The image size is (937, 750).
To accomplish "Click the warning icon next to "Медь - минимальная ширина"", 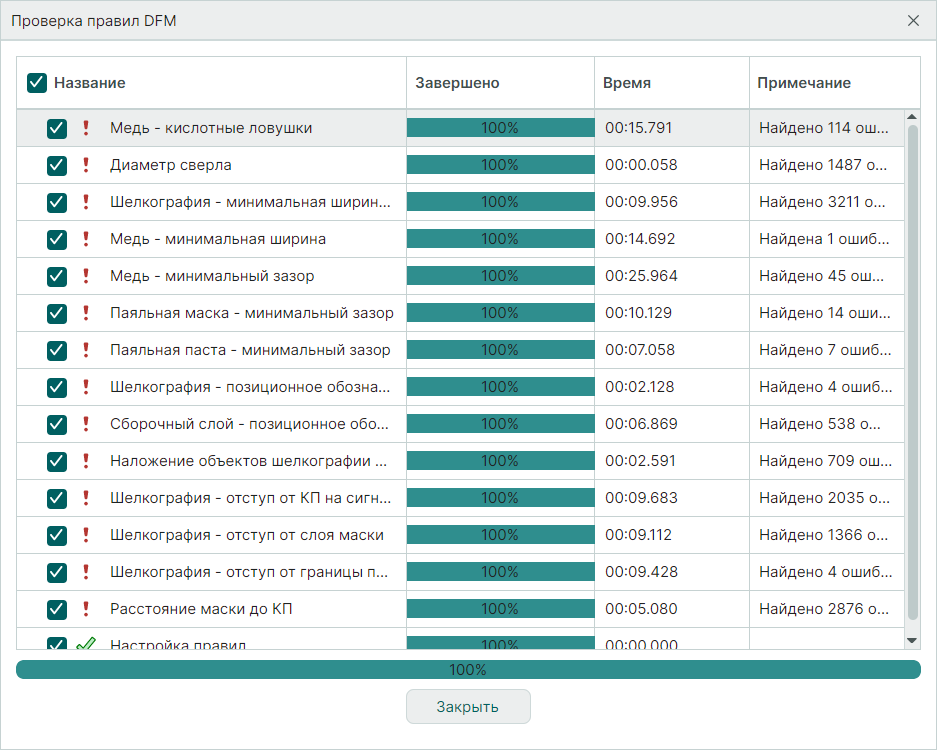I will [x=86, y=239].
